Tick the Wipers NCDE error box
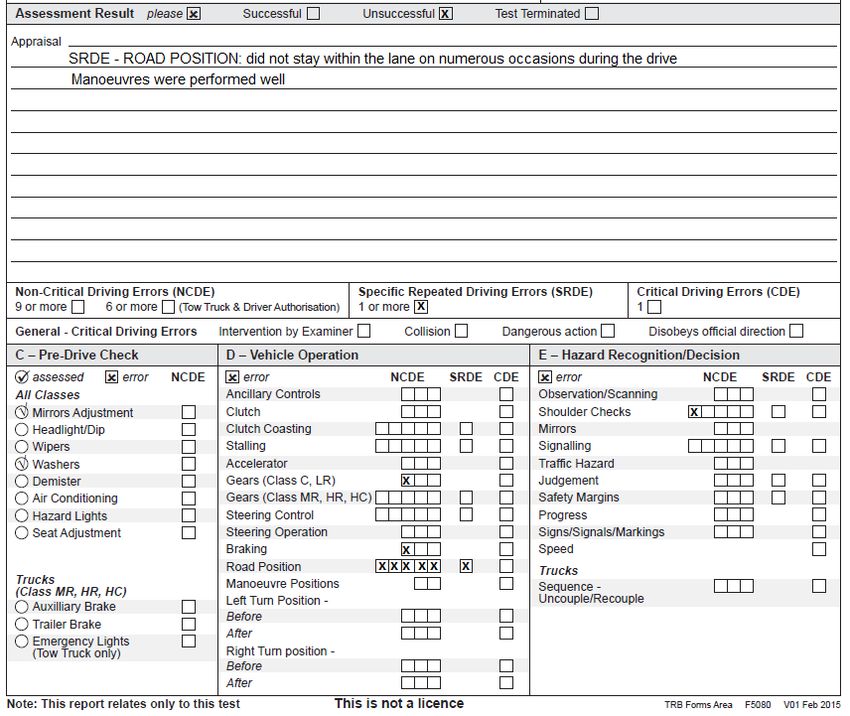The image size is (850, 716). point(189,447)
